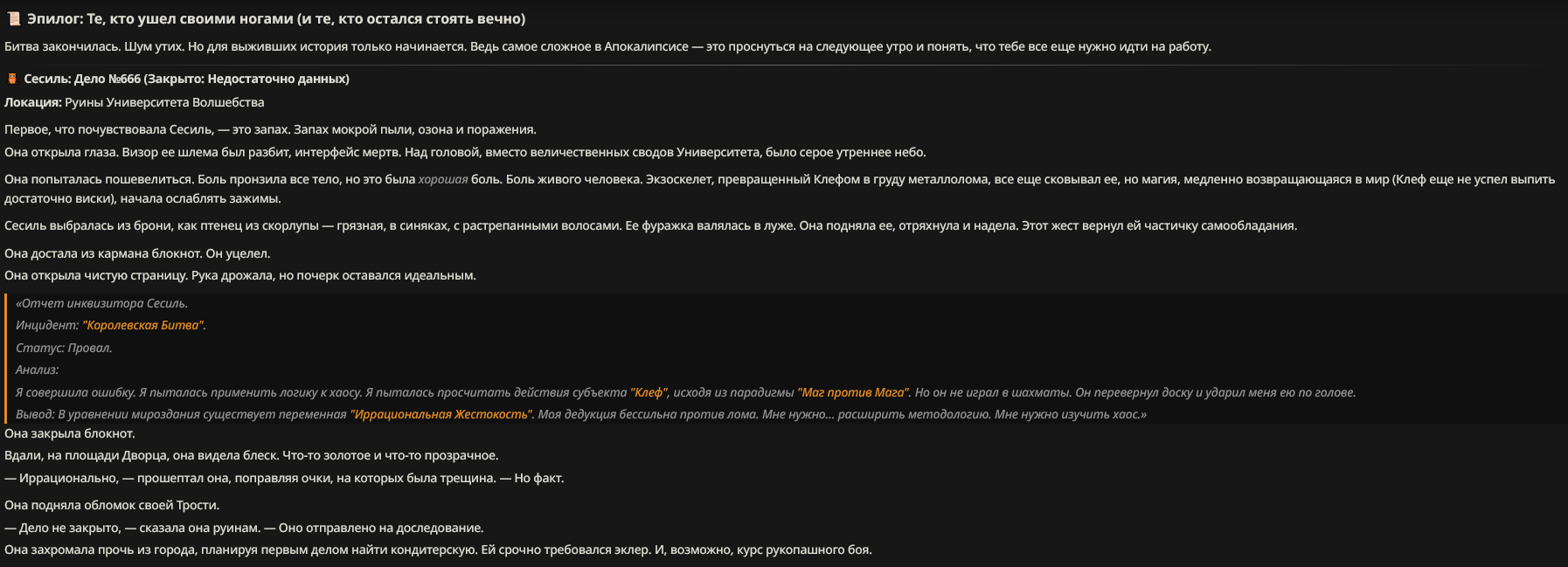Click the line «Отчет инквизитора Сесиль.
This screenshot has width=1568, height=567.
[101, 303]
